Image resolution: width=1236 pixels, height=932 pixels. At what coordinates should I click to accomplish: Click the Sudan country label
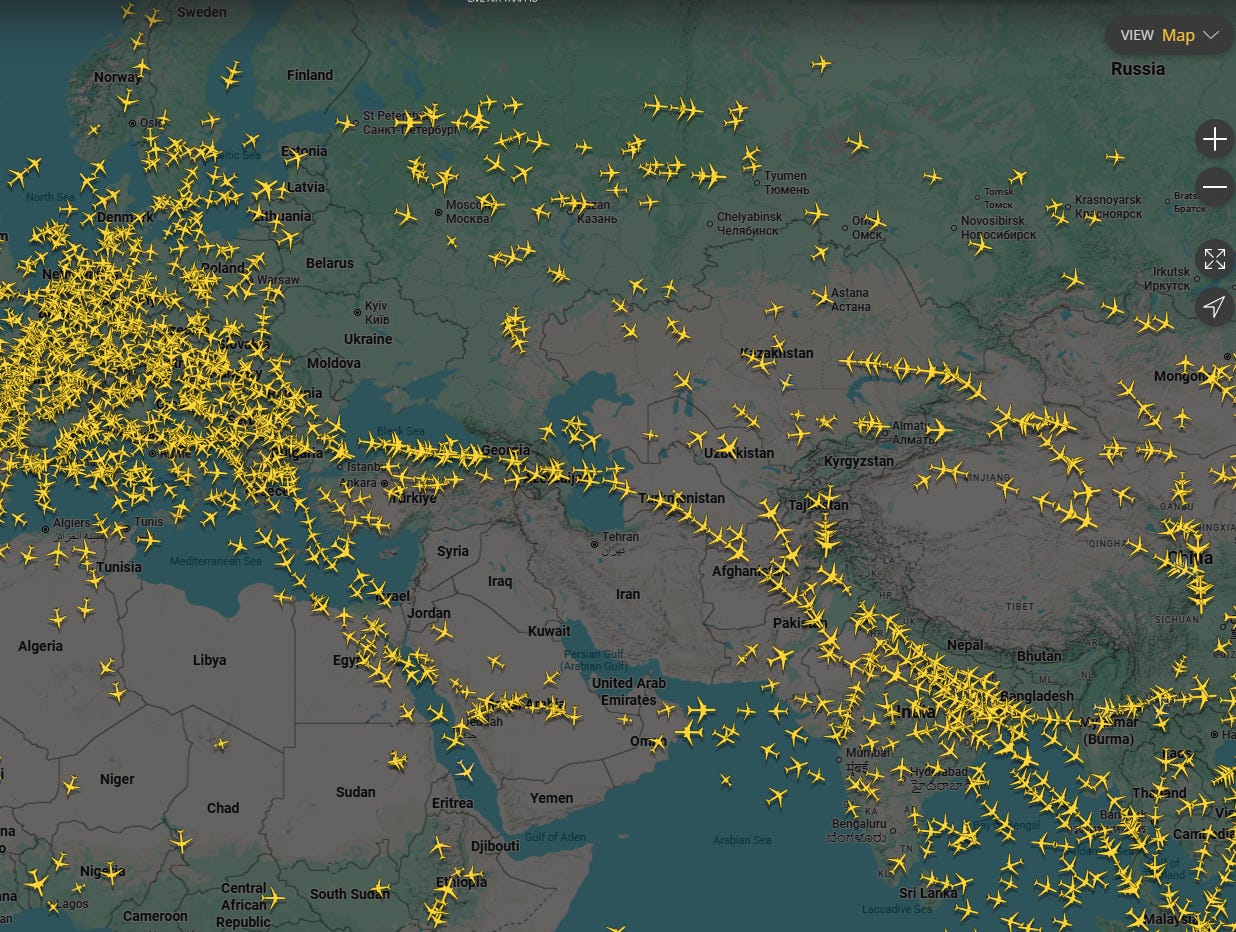355,792
